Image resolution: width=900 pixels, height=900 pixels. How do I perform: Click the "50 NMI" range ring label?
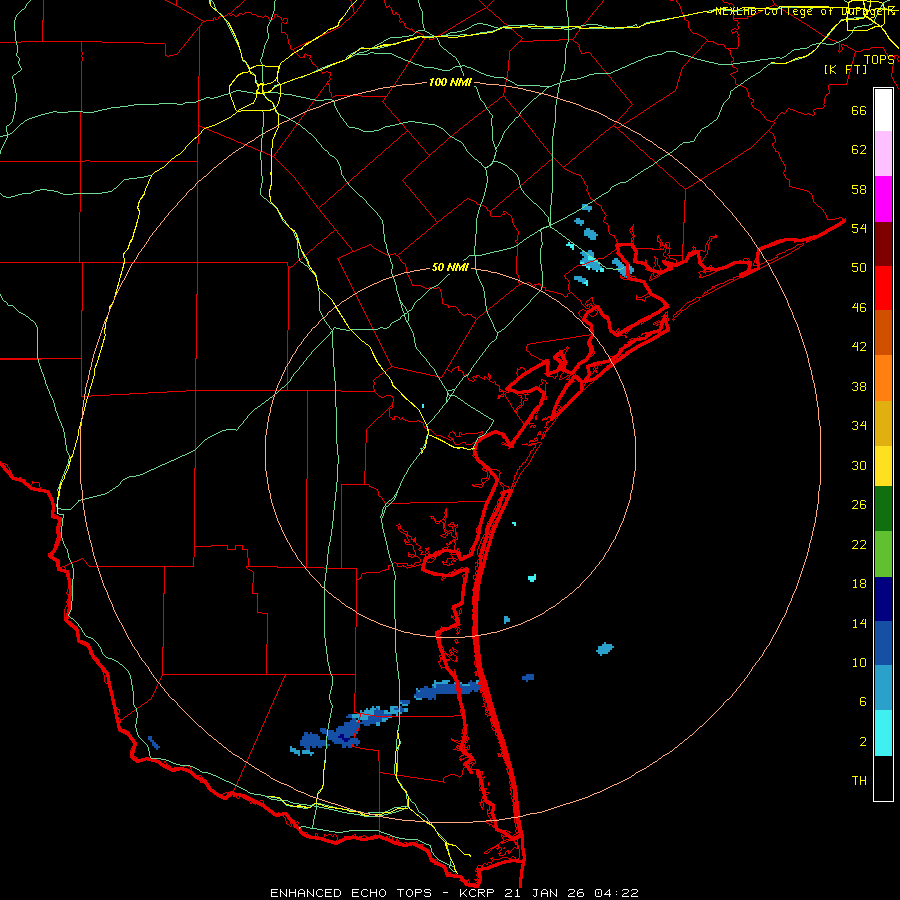[450, 267]
